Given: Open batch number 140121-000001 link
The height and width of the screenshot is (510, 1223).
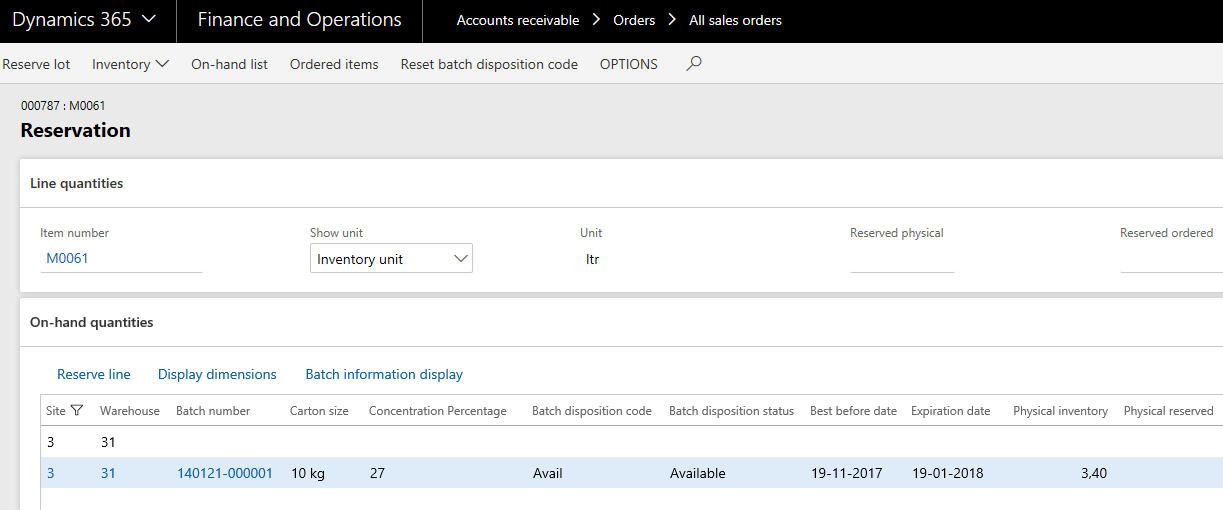Looking at the screenshot, I should [x=224, y=473].
